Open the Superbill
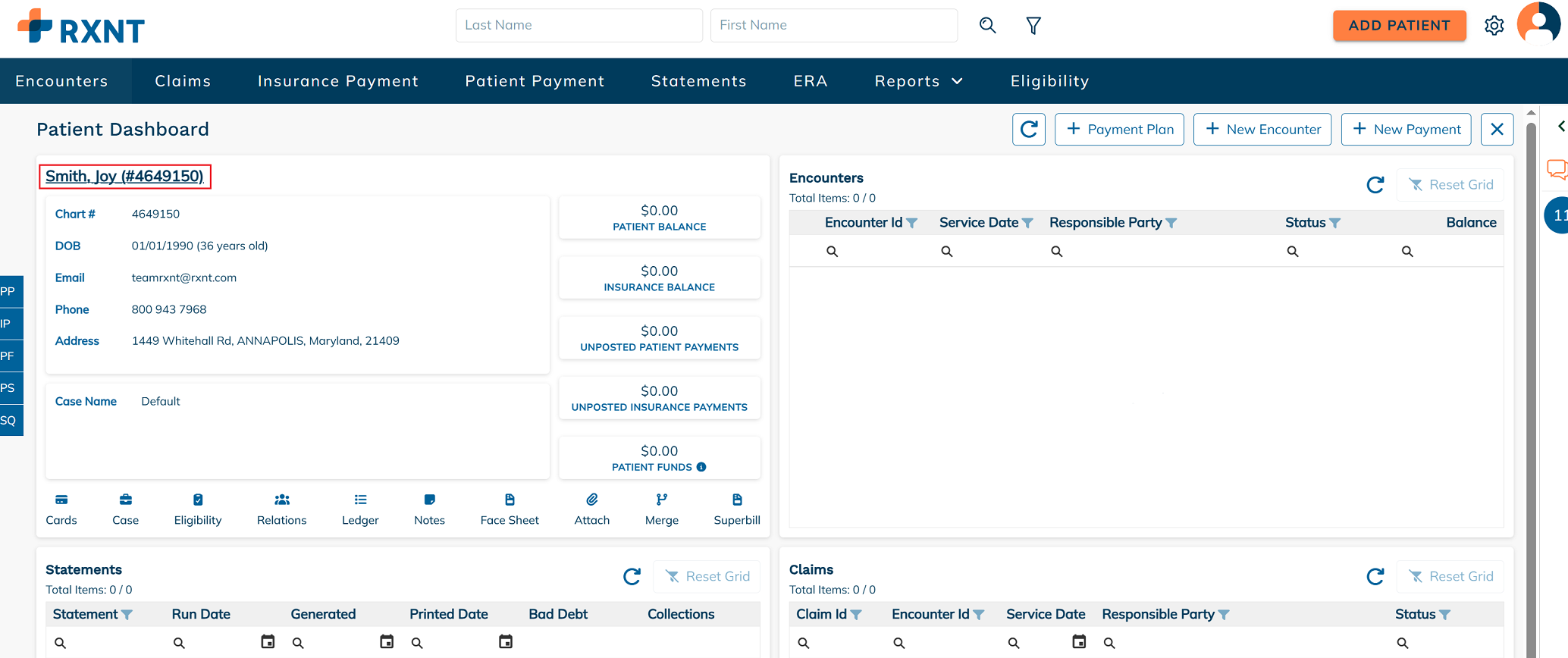Image resolution: width=1568 pixels, height=658 pixels. (x=737, y=509)
